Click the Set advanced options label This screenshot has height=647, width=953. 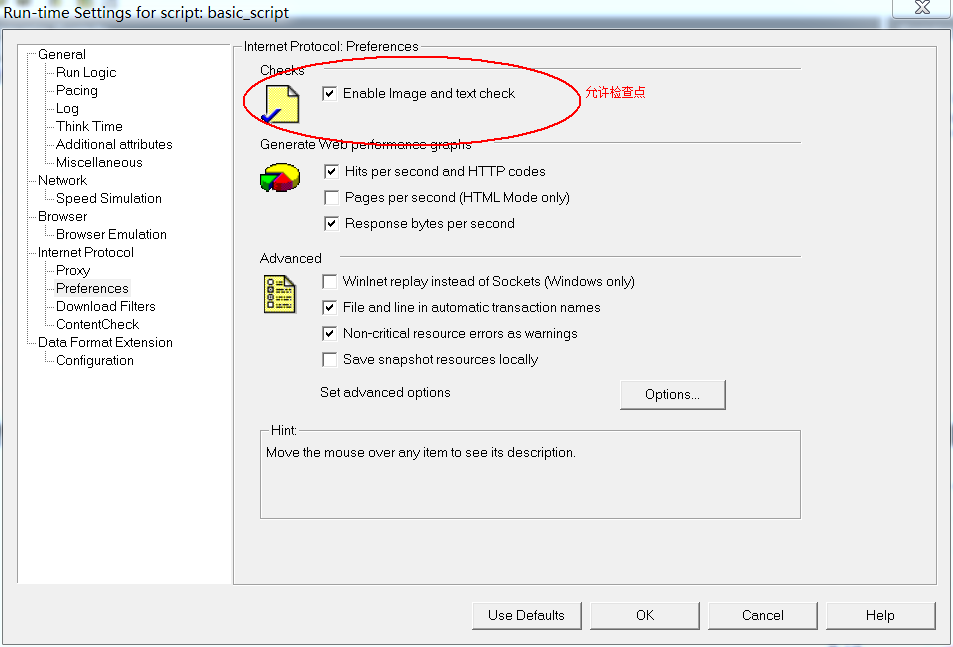click(x=385, y=392)
